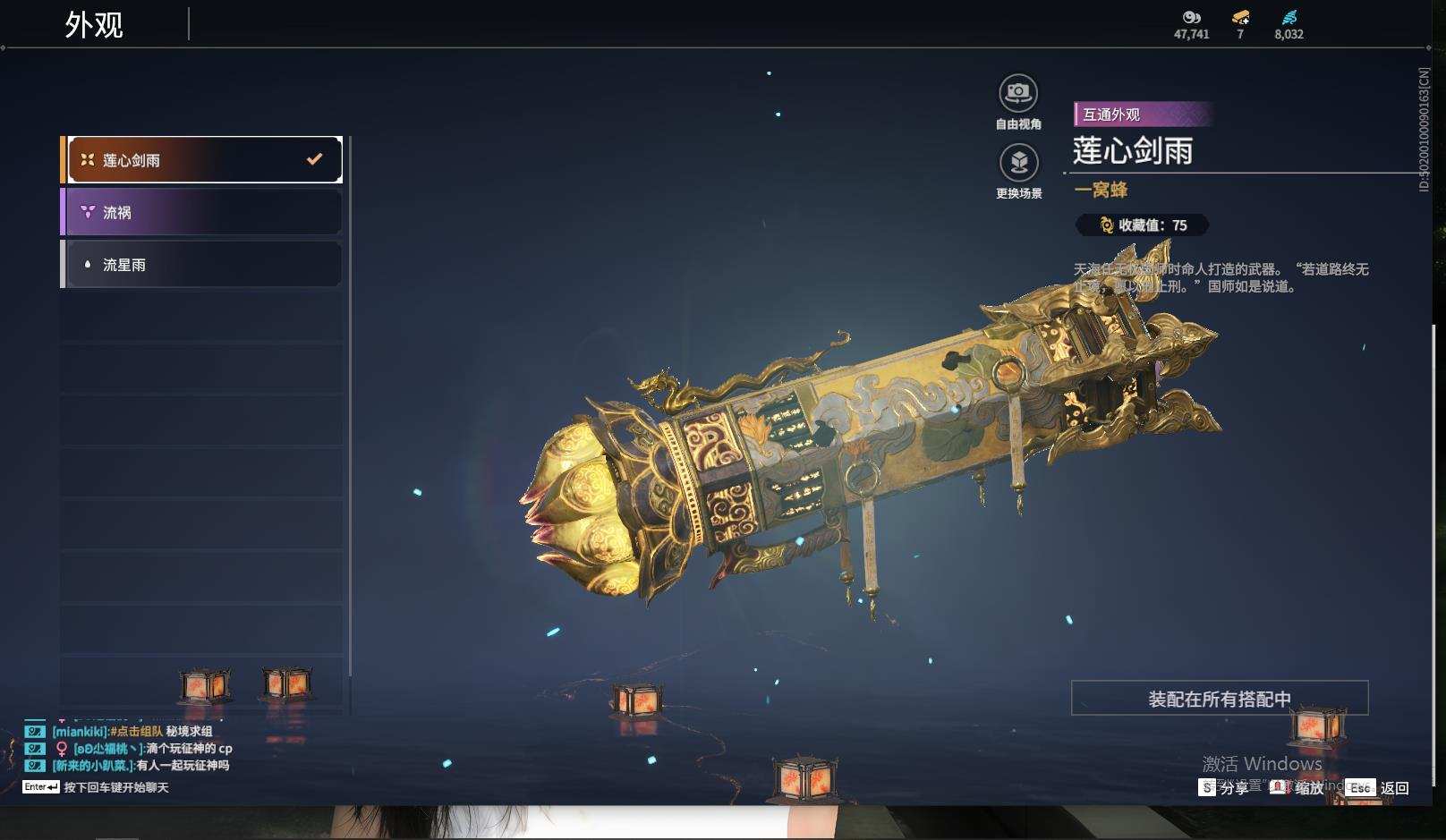Click the channel icon beside mianklki's message
1446x840 pixels.
[35, 731]
